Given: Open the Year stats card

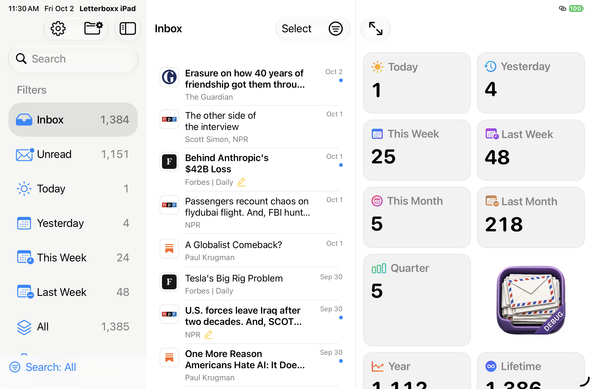Looking at the screenshot, I should pos(417,371).
